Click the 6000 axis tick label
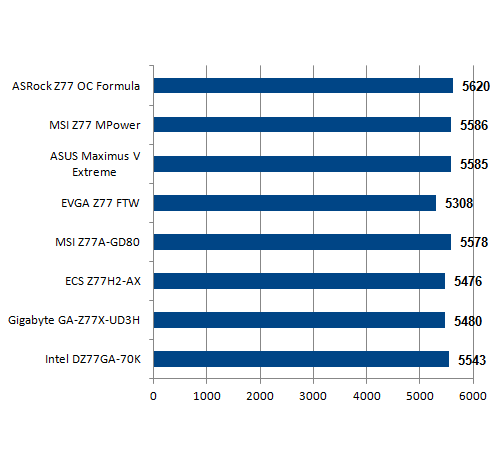This screenshot has width=500, height=460. click(473, 396)
